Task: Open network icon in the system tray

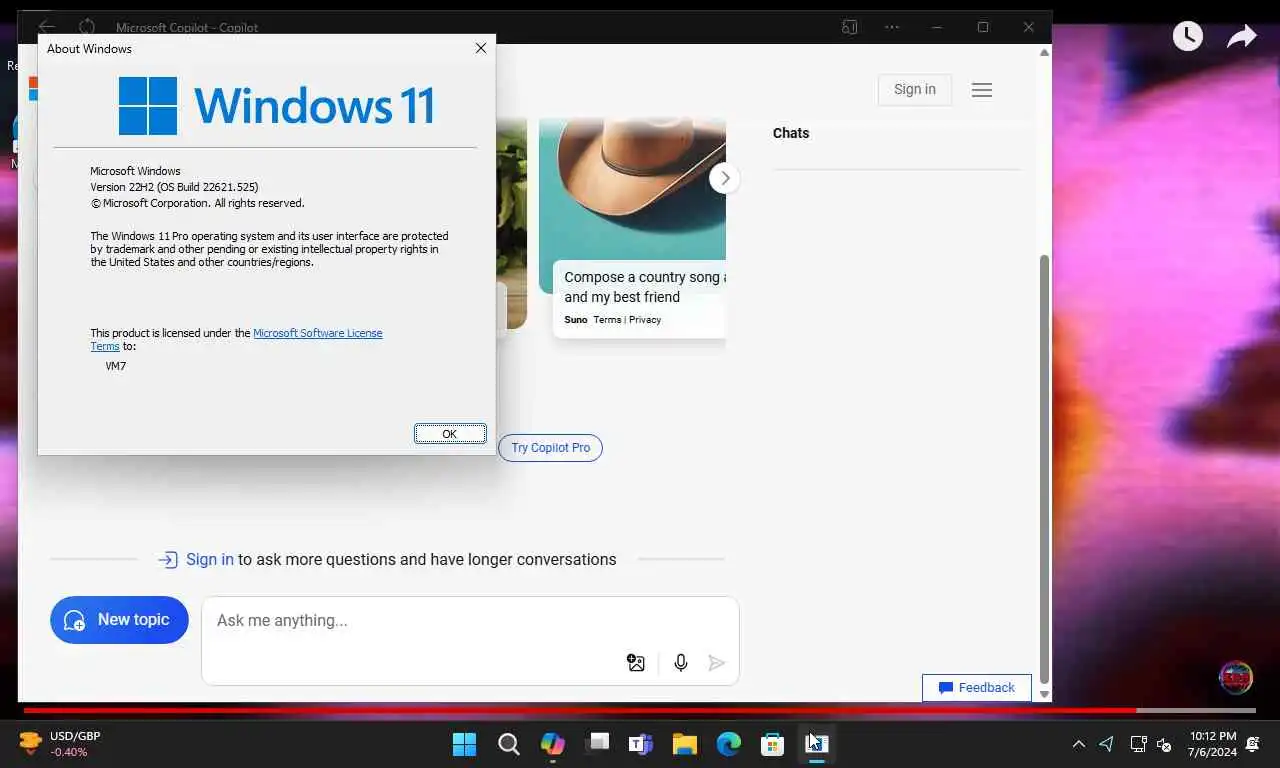Action: click(x=1138, y=744)
